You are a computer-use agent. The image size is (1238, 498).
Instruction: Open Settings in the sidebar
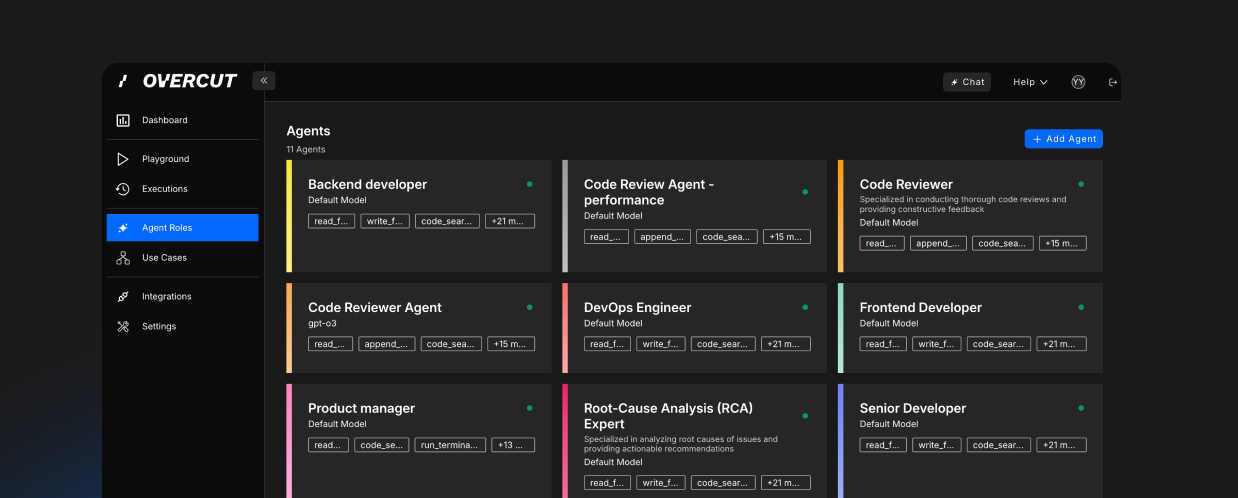(x=182, y=326)
